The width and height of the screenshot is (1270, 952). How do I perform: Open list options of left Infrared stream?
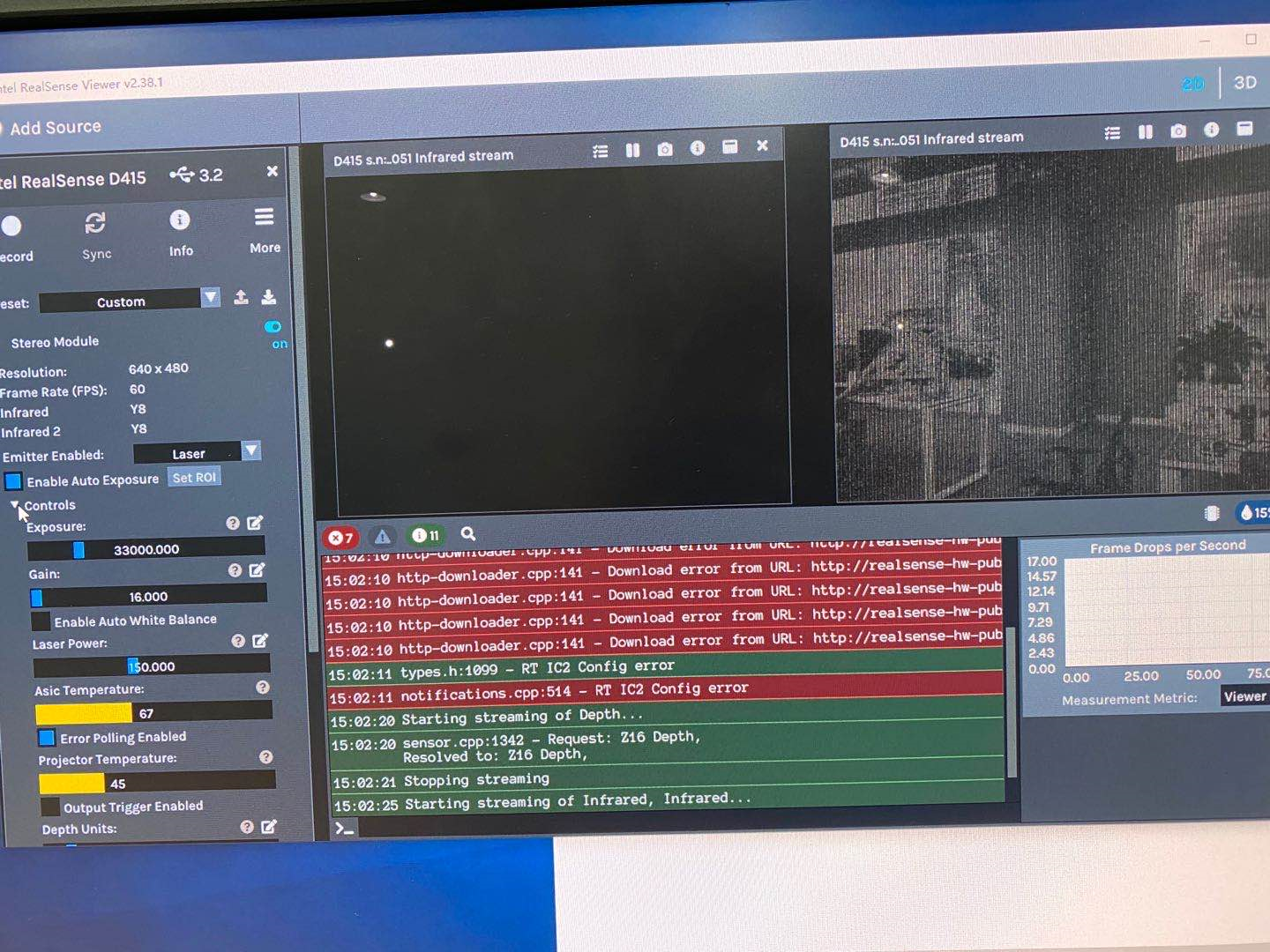(x=601, y=152)
